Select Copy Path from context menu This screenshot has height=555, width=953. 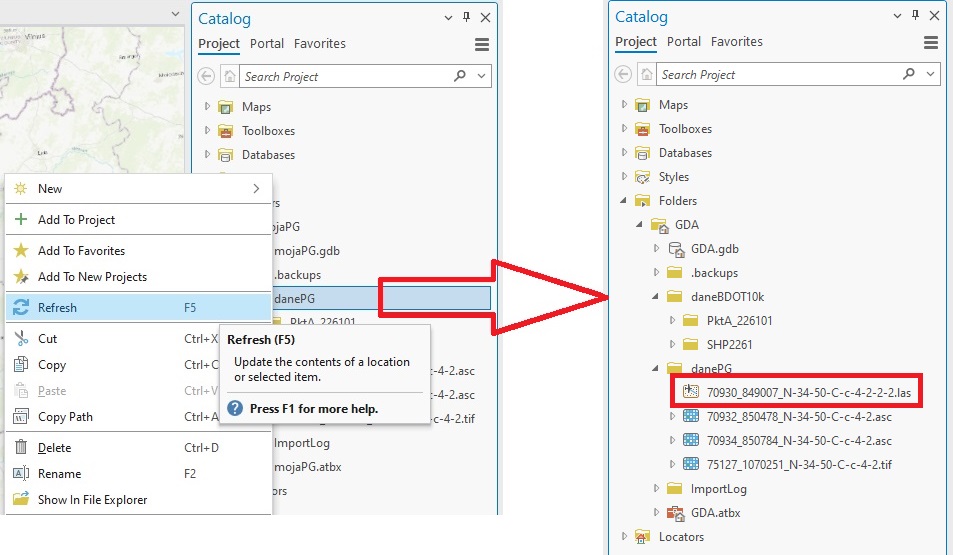(x=65, y=417)
